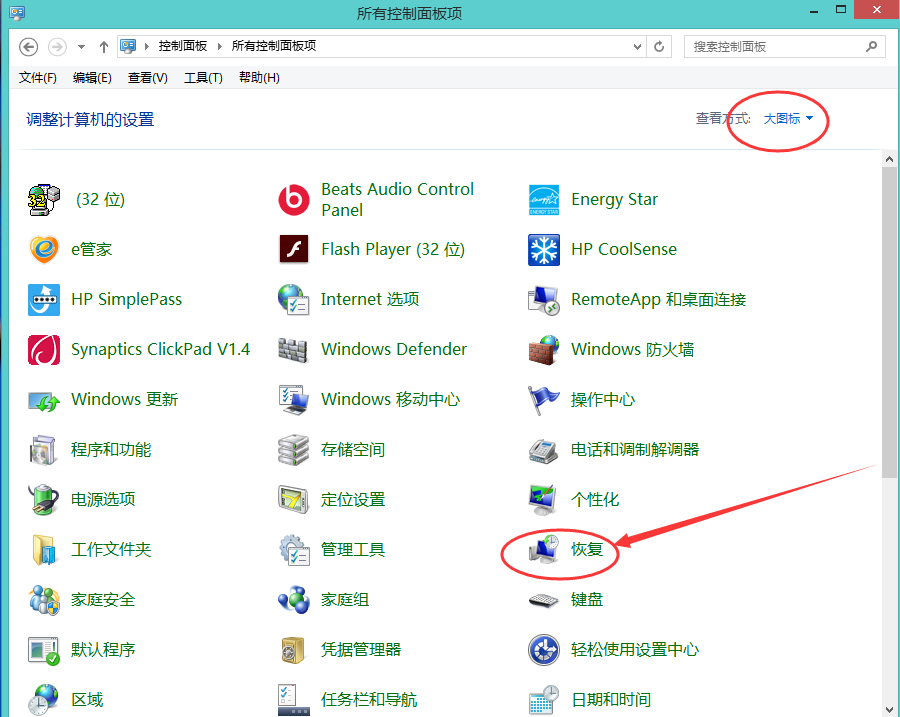Click the 管理工具 gear icon

(x=294, y=549)
